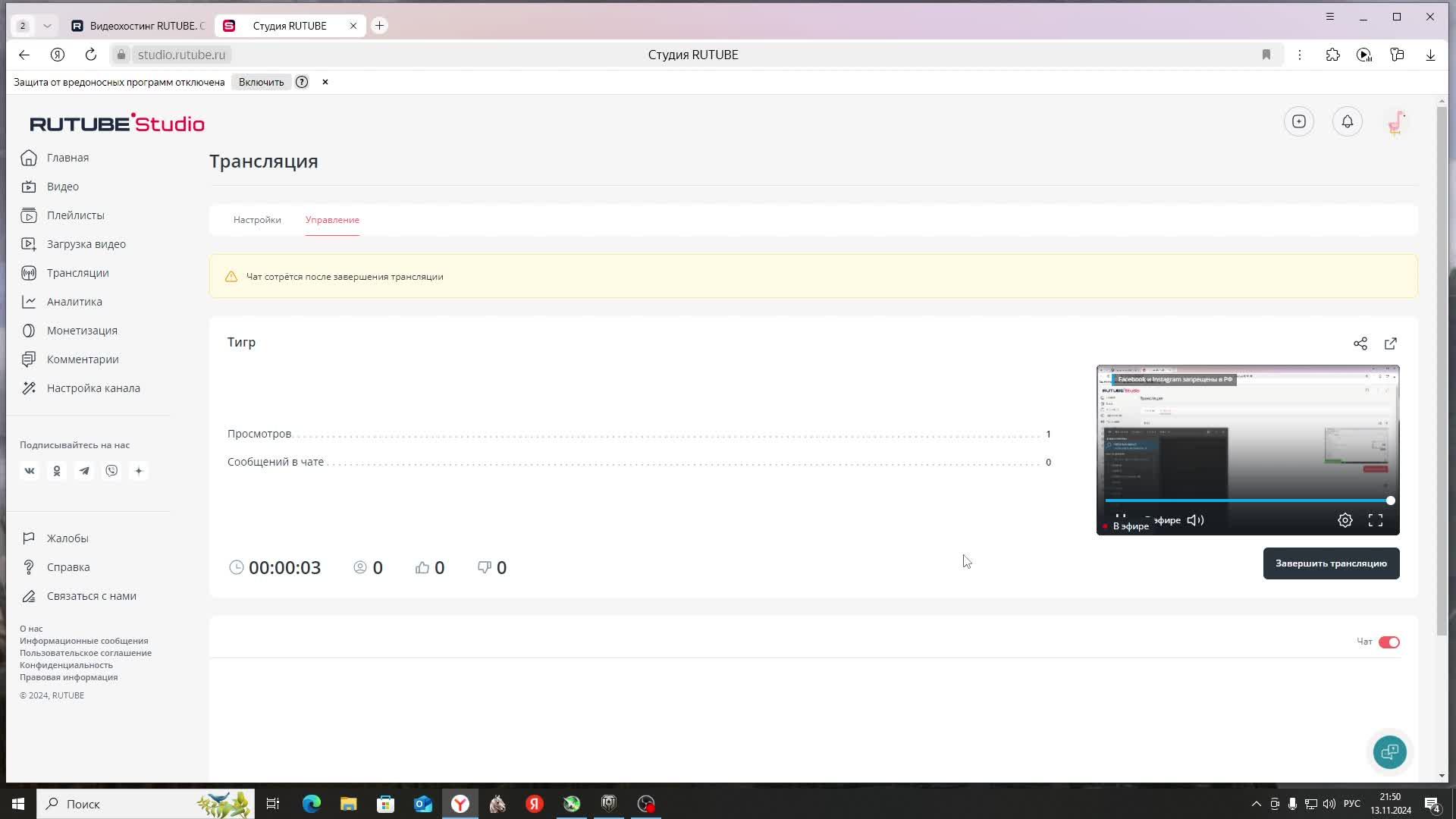Click the studio.rutube.ru address field
Viewport: 1456px width, 819px height.
tap(182, 55)
